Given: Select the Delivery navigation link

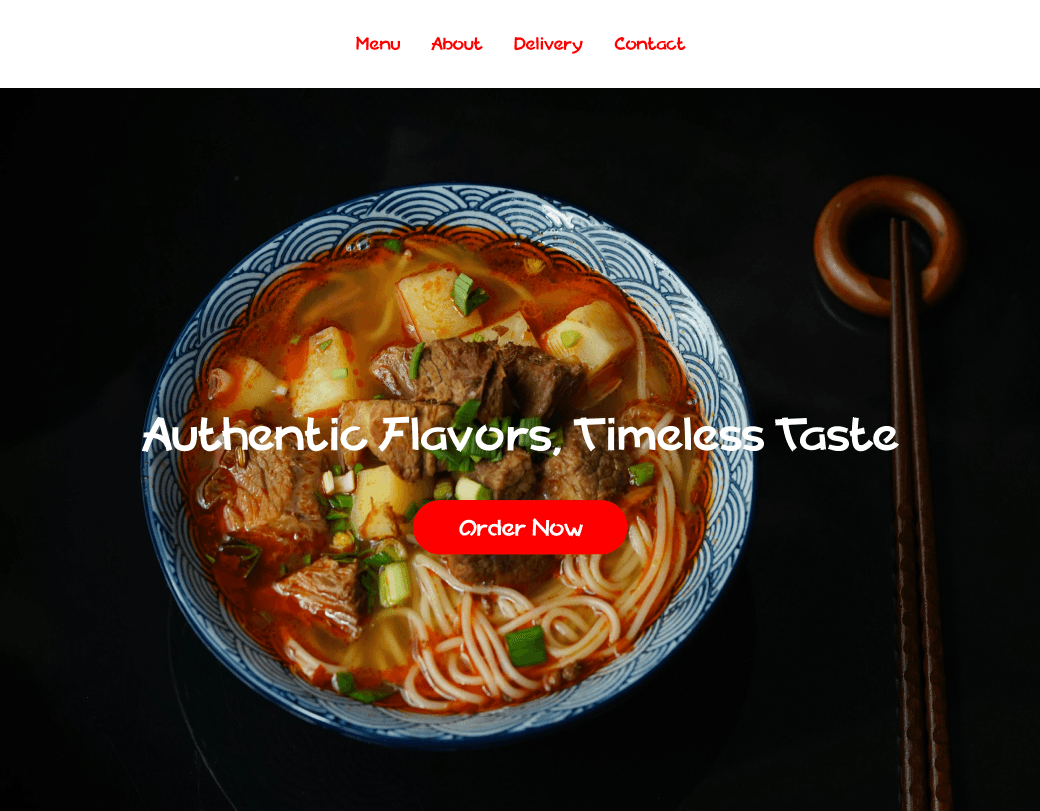Looking at the screenshot, I should (548, 44).
